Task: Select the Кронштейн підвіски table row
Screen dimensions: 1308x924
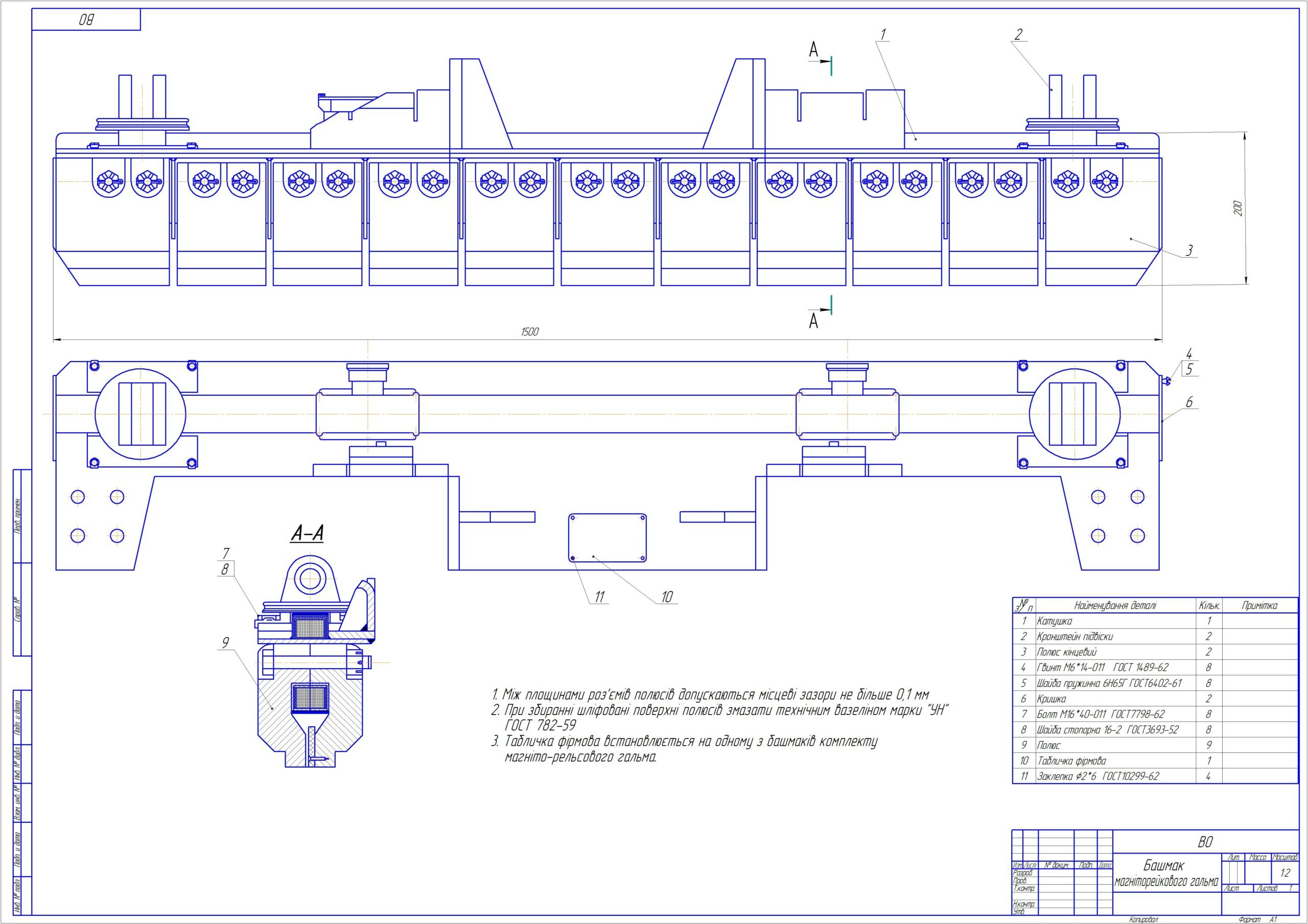Action: click(x=1075, y=636)
